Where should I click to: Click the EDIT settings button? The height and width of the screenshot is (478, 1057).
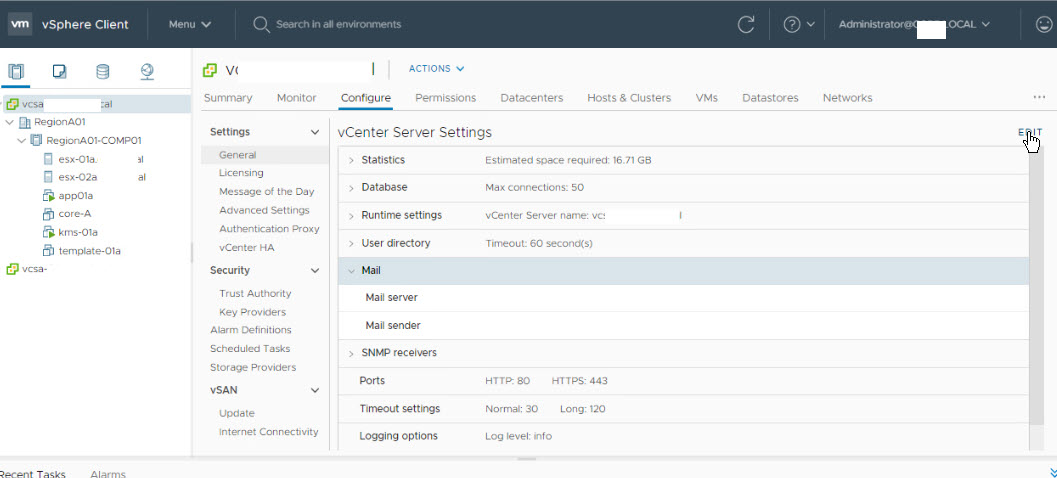pyautogui.click(x=1029, y=133)
